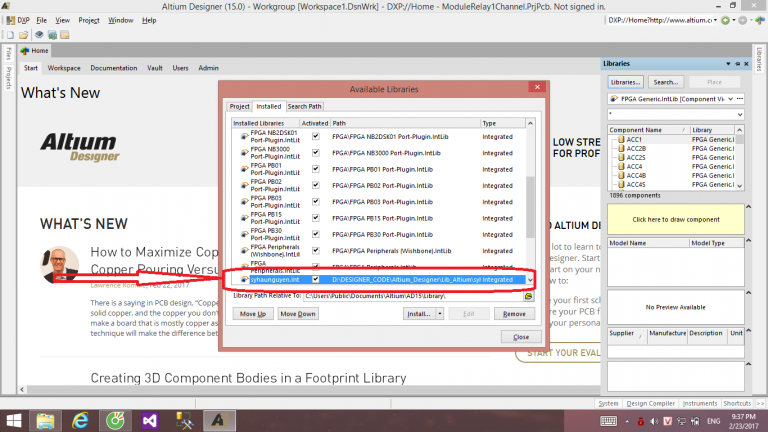Open the File menu
The height and width of the screenshot is (432, 768).
[x=42, y=21]
